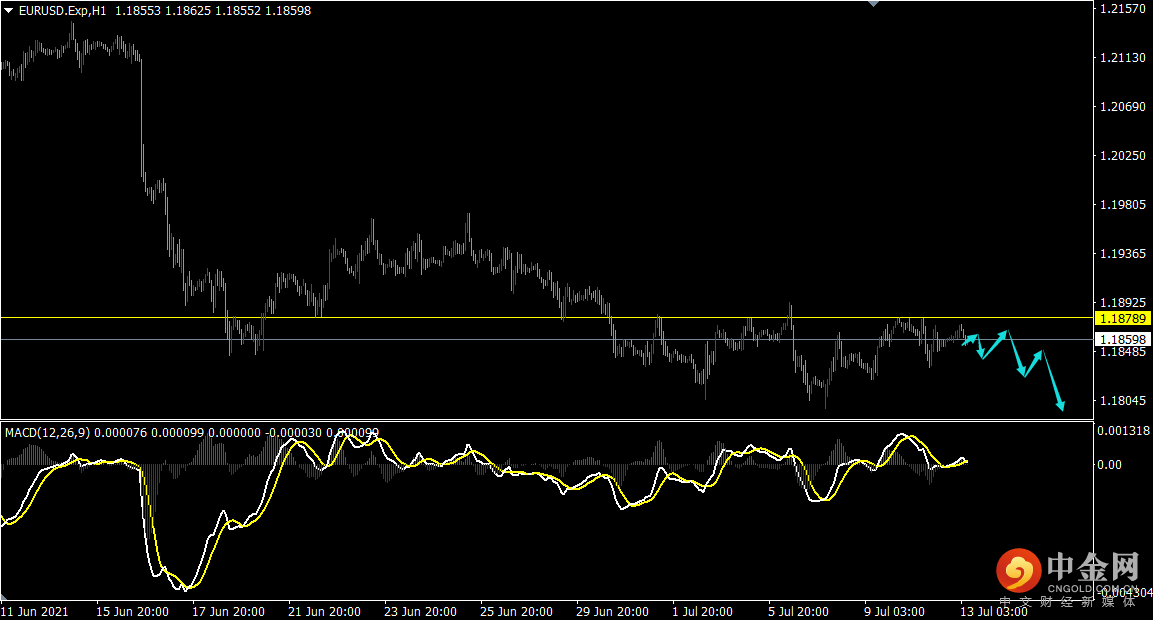Click the chart shift triangle marker at top
The width and height of the screenshot is (1153, 620).
pyautogui.click(x=874, y=4)
